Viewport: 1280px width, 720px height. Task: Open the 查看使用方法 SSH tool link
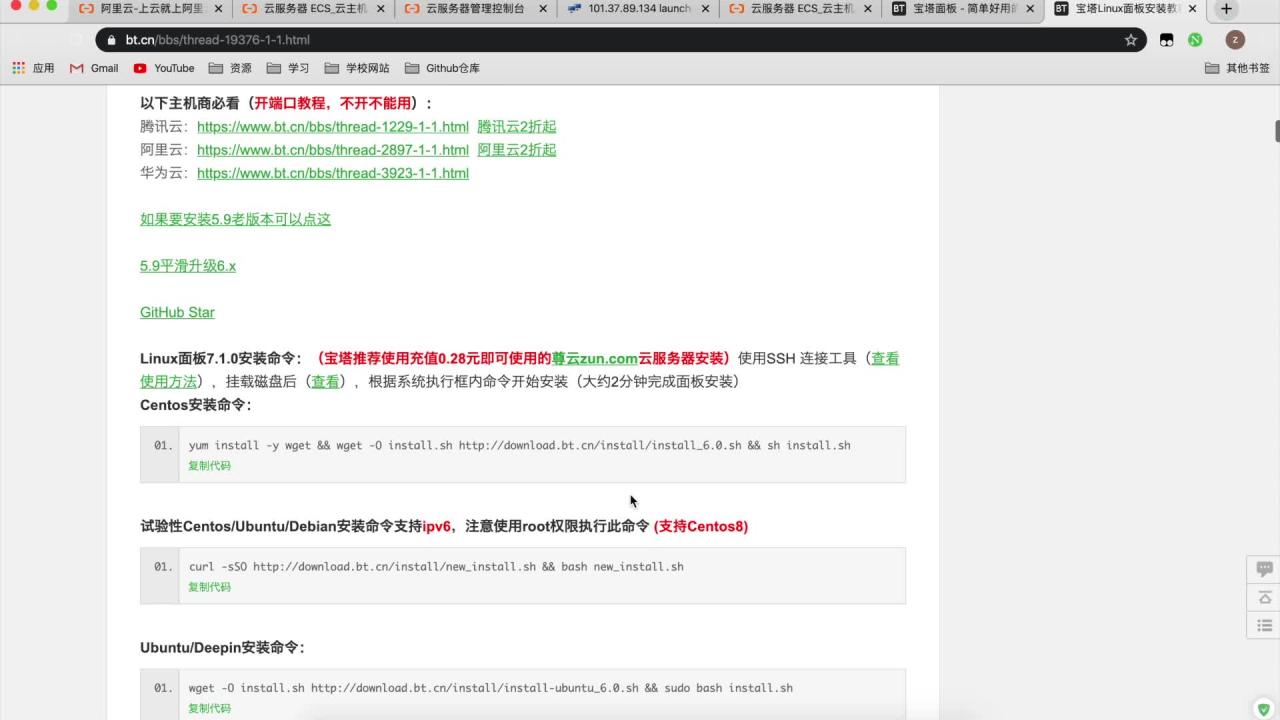(x=168, y=381)
